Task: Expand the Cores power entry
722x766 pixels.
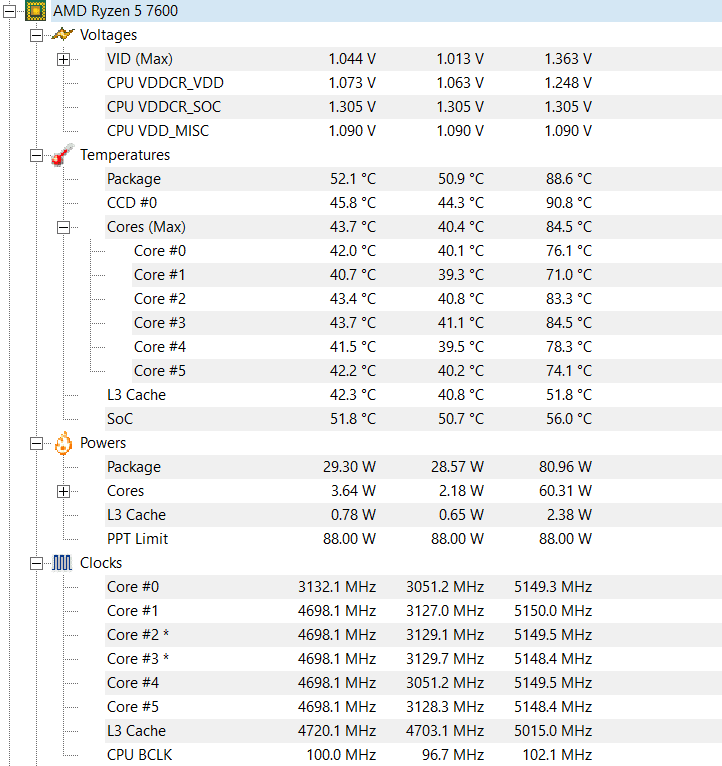Action: pyautogui.click(x=64, y=491)
